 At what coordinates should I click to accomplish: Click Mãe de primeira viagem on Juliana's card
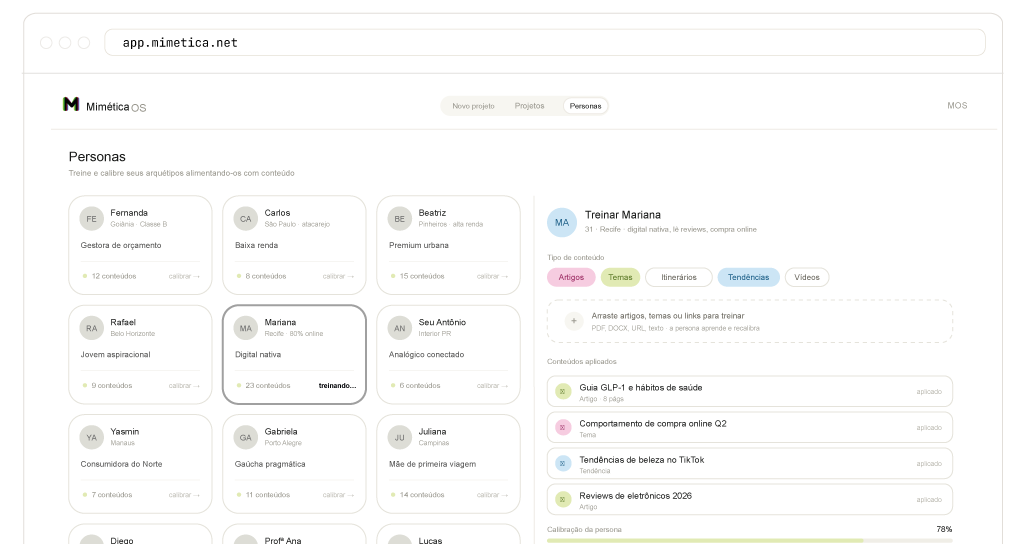[432, 464]
